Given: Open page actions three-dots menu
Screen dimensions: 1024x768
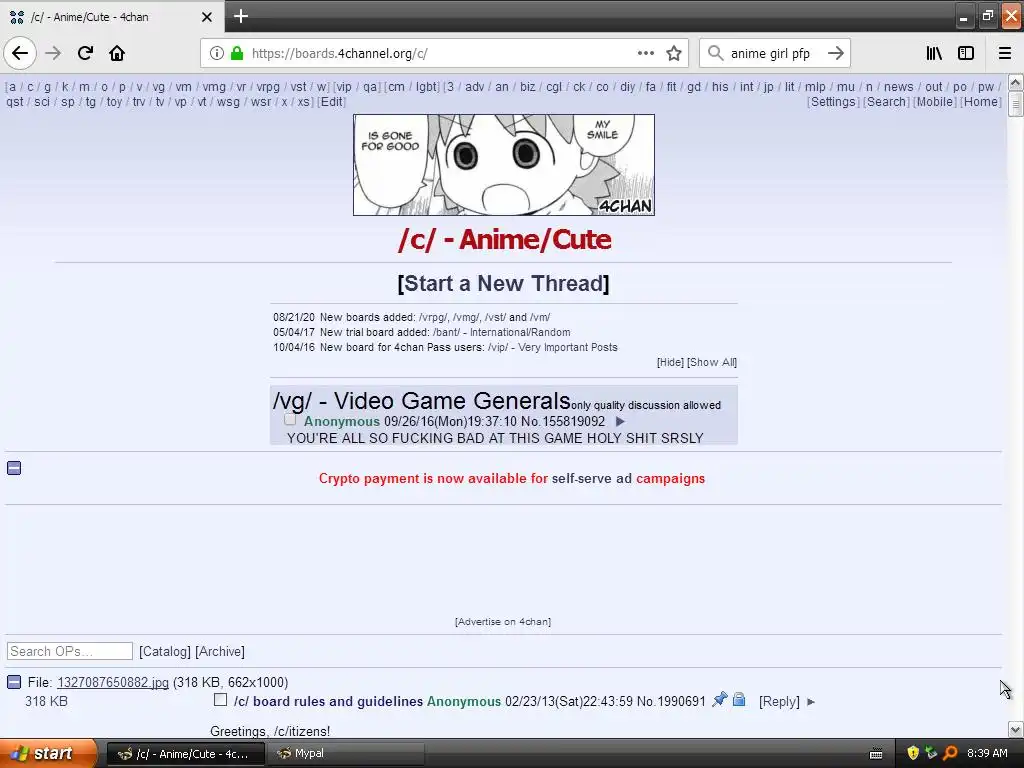Looking at the screenshot, I should pos(645,53).
